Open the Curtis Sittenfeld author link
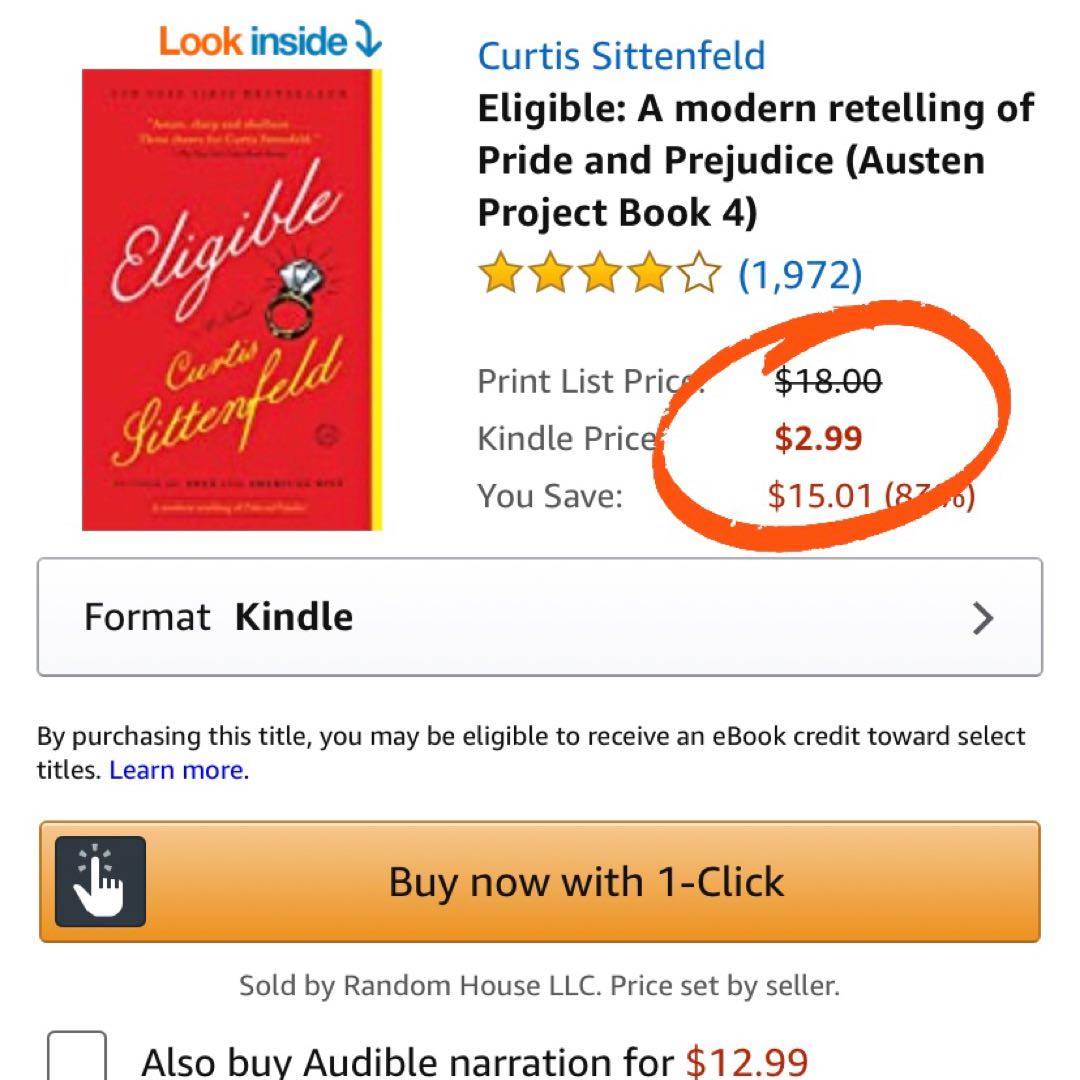The image size is (1080, 1080). pos(621,55)
